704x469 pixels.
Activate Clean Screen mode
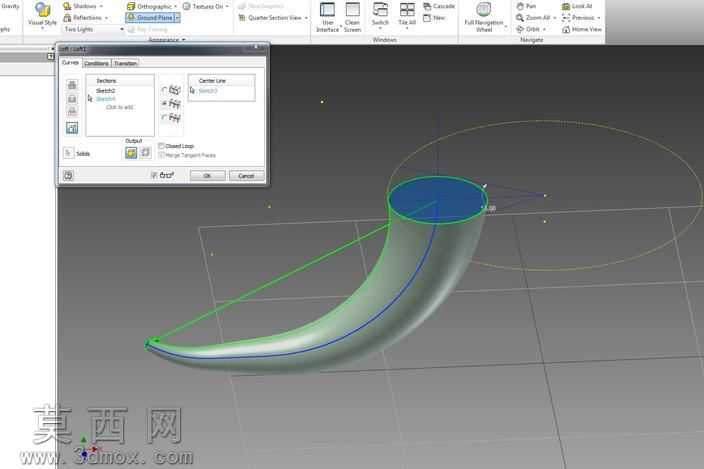pyautogui.click(x=352, y=17)
